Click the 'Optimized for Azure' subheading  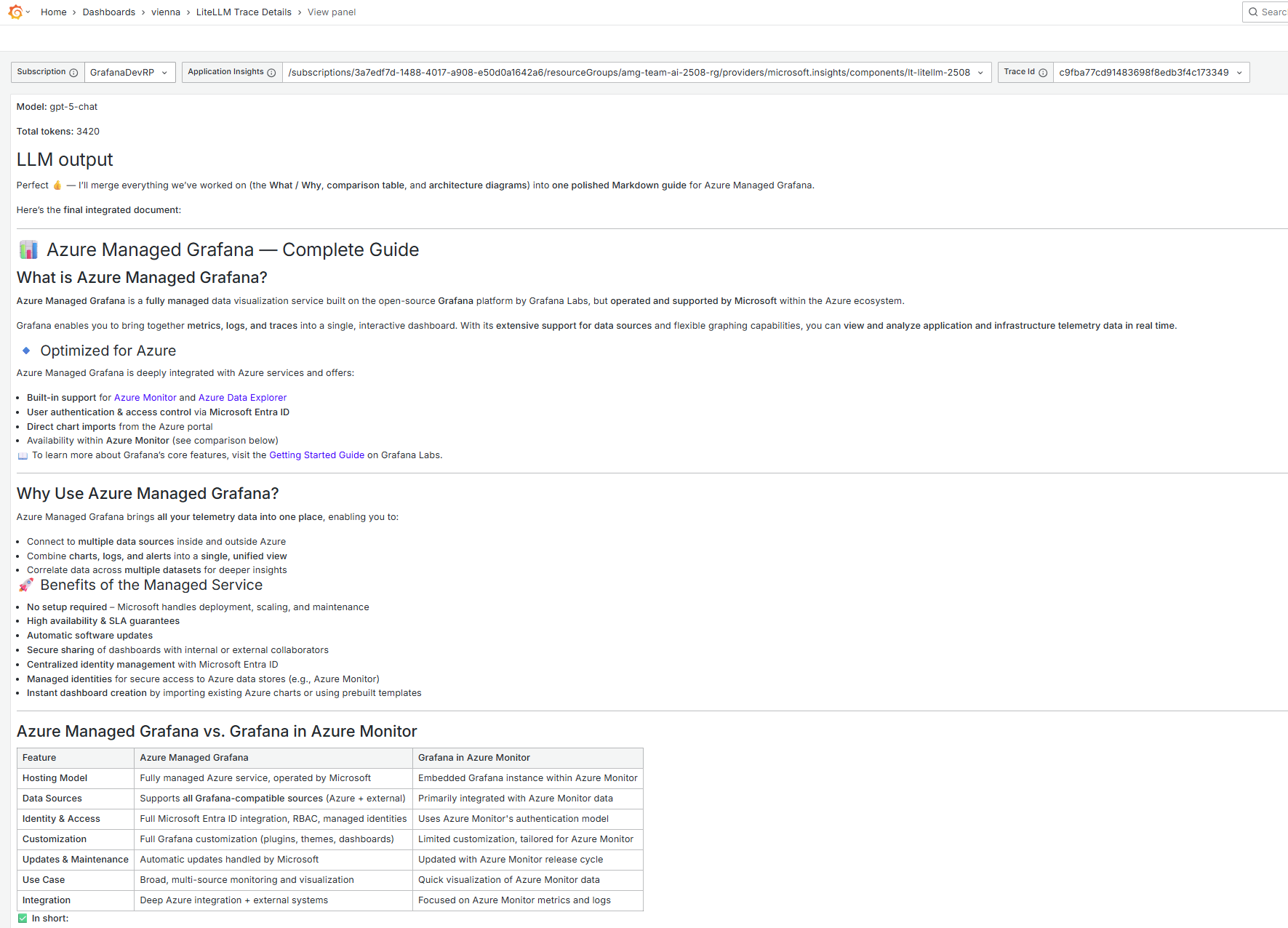pyautogui.click(x=108, y=351)
